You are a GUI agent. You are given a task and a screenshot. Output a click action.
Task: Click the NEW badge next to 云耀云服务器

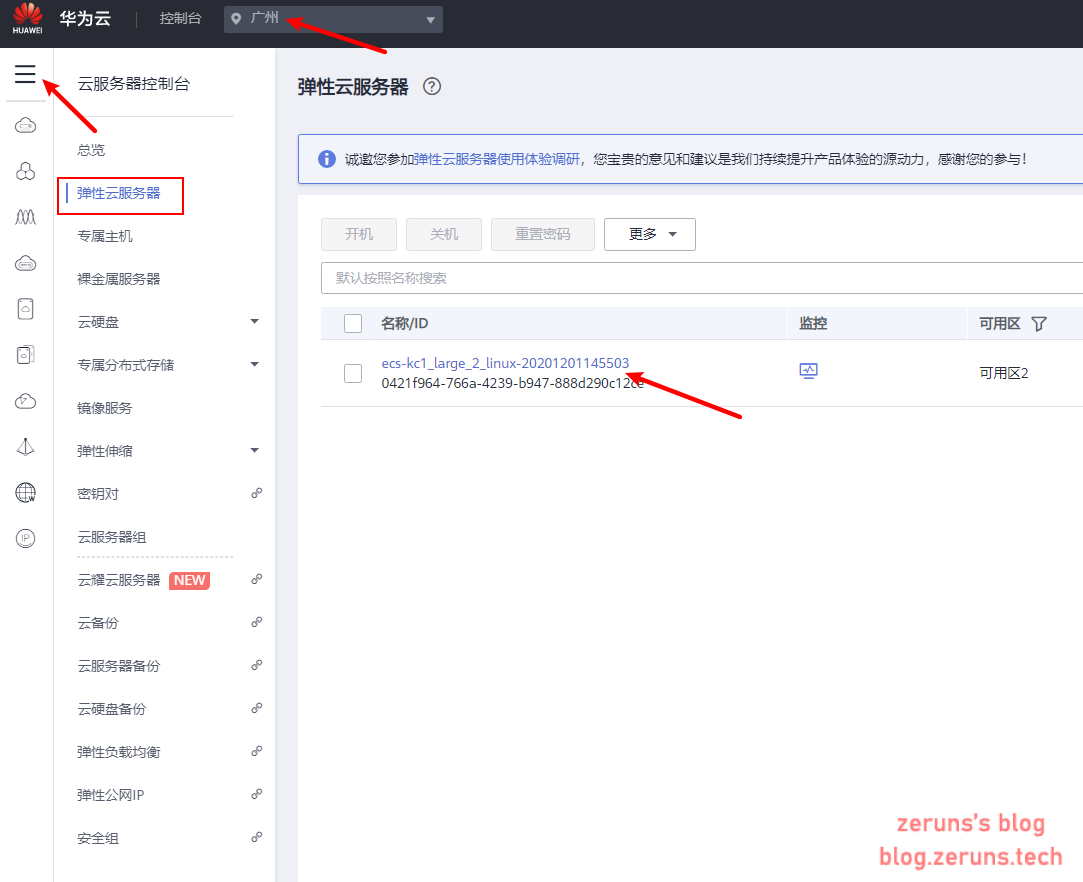[x=189, y=580]
